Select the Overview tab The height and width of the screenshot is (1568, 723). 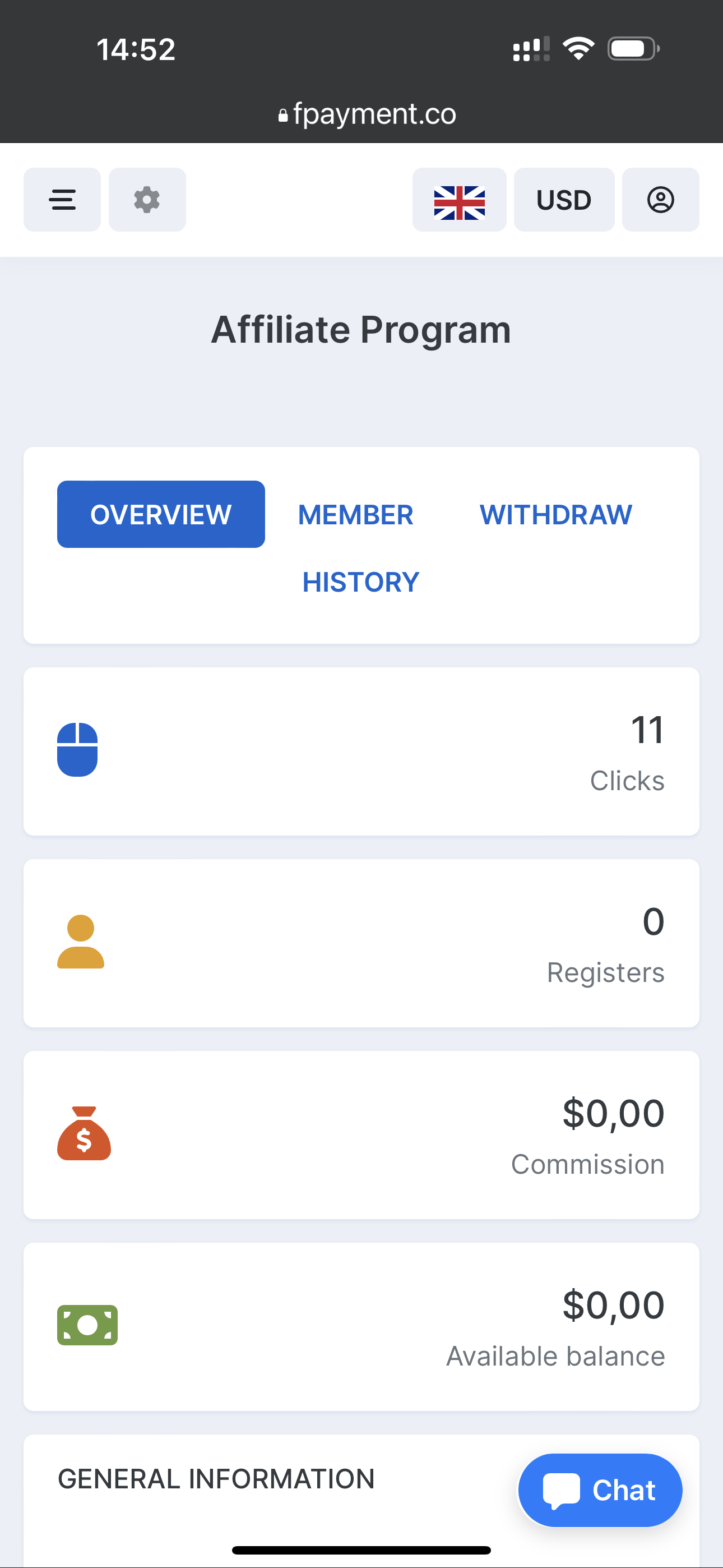point(161,514)
